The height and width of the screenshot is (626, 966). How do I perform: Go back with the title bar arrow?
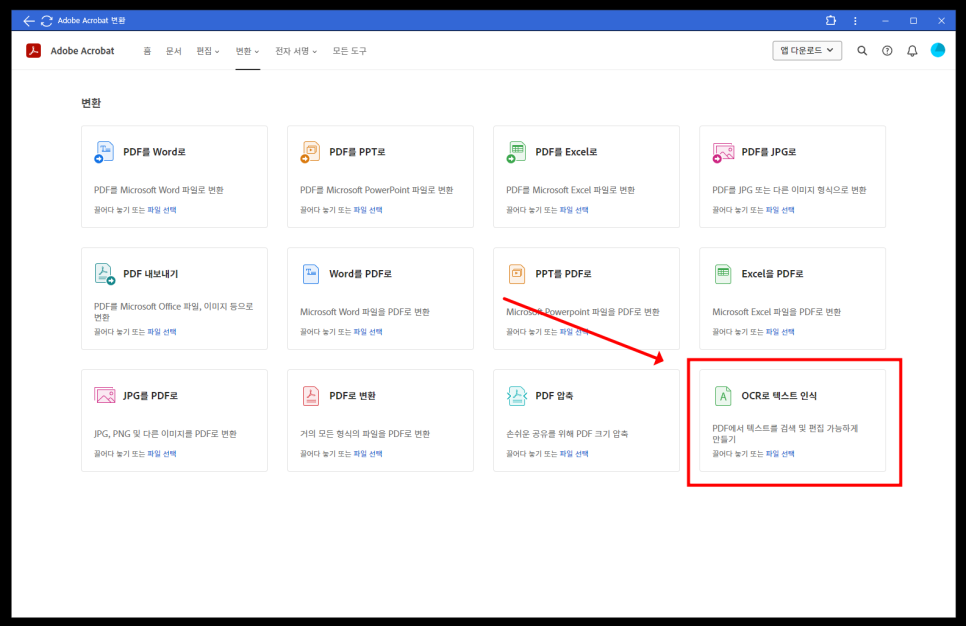coord(28,21)
